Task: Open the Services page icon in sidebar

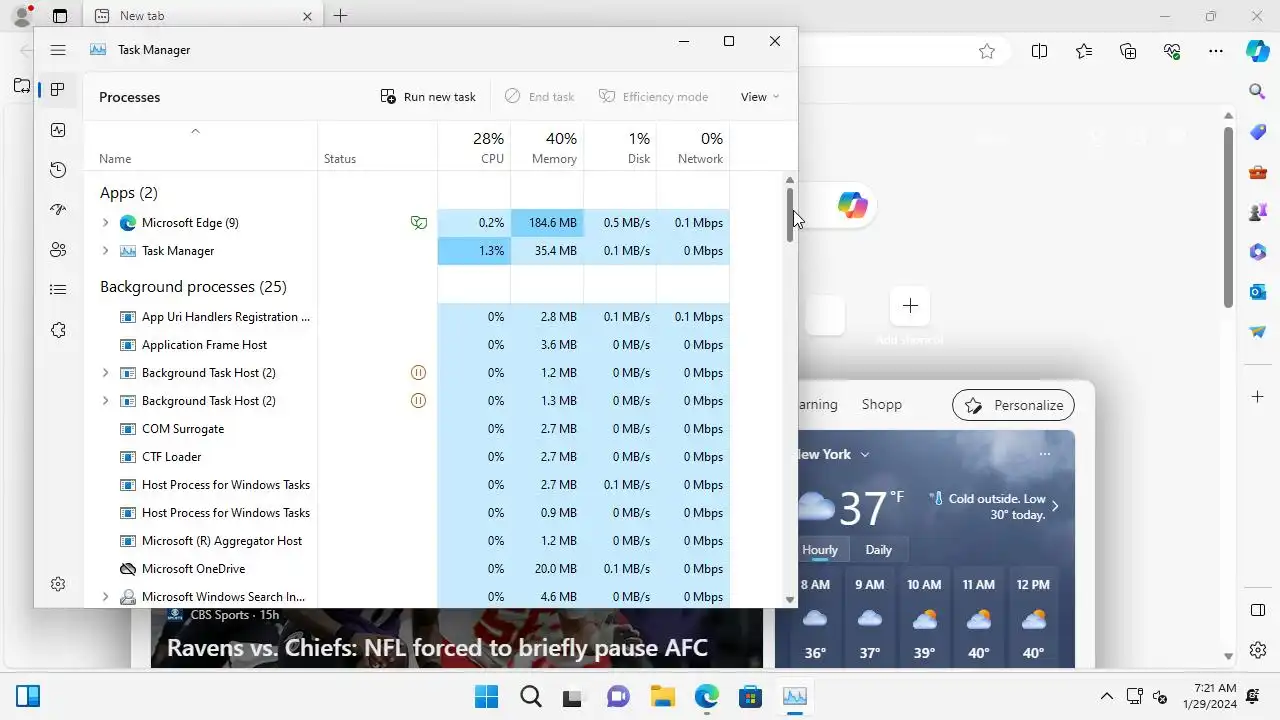Action: click(x=58, y=330)
